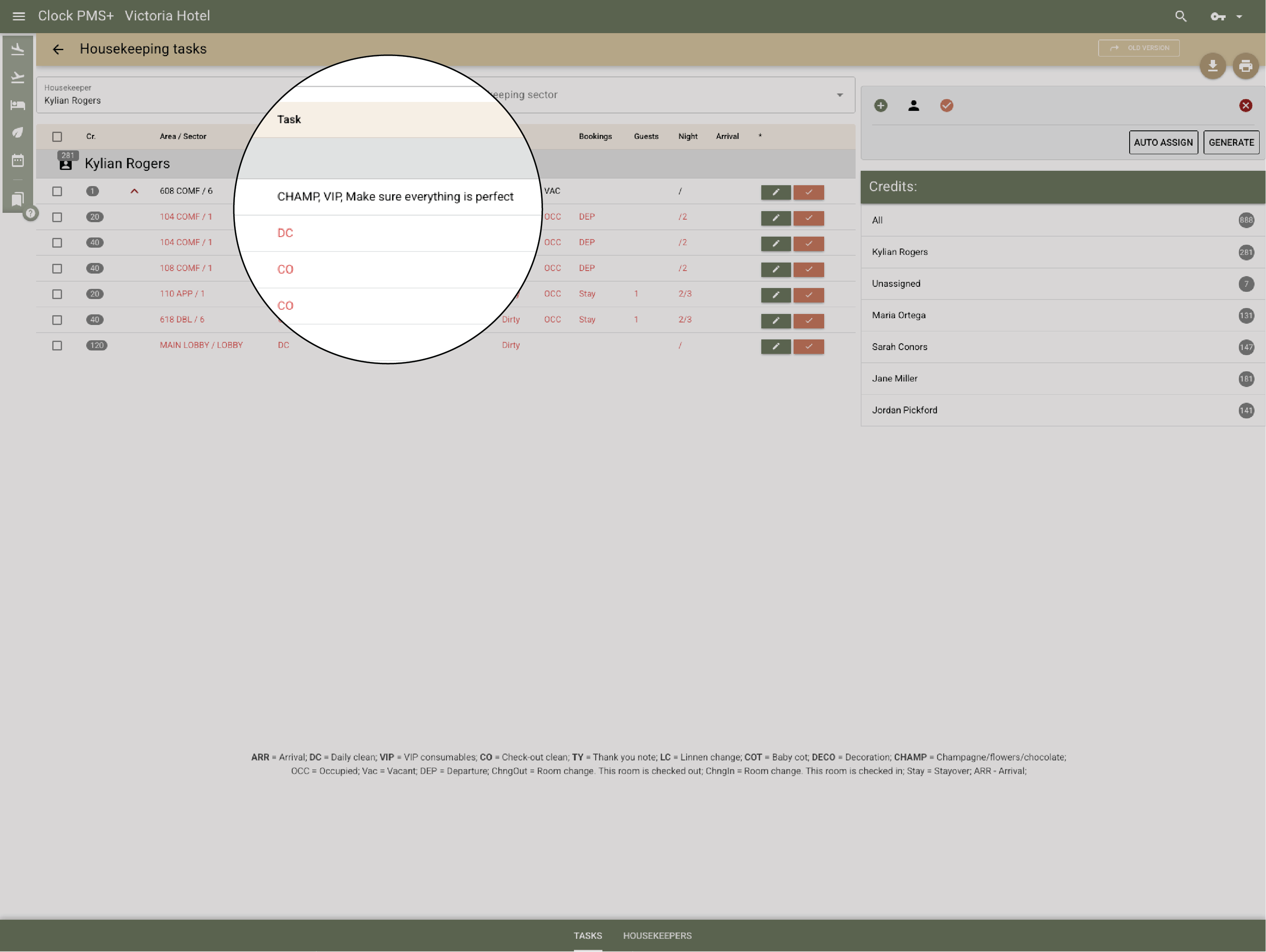Click the bookmark icon at the sidebar bottom
1266x952 pixels.
(18, 199)
